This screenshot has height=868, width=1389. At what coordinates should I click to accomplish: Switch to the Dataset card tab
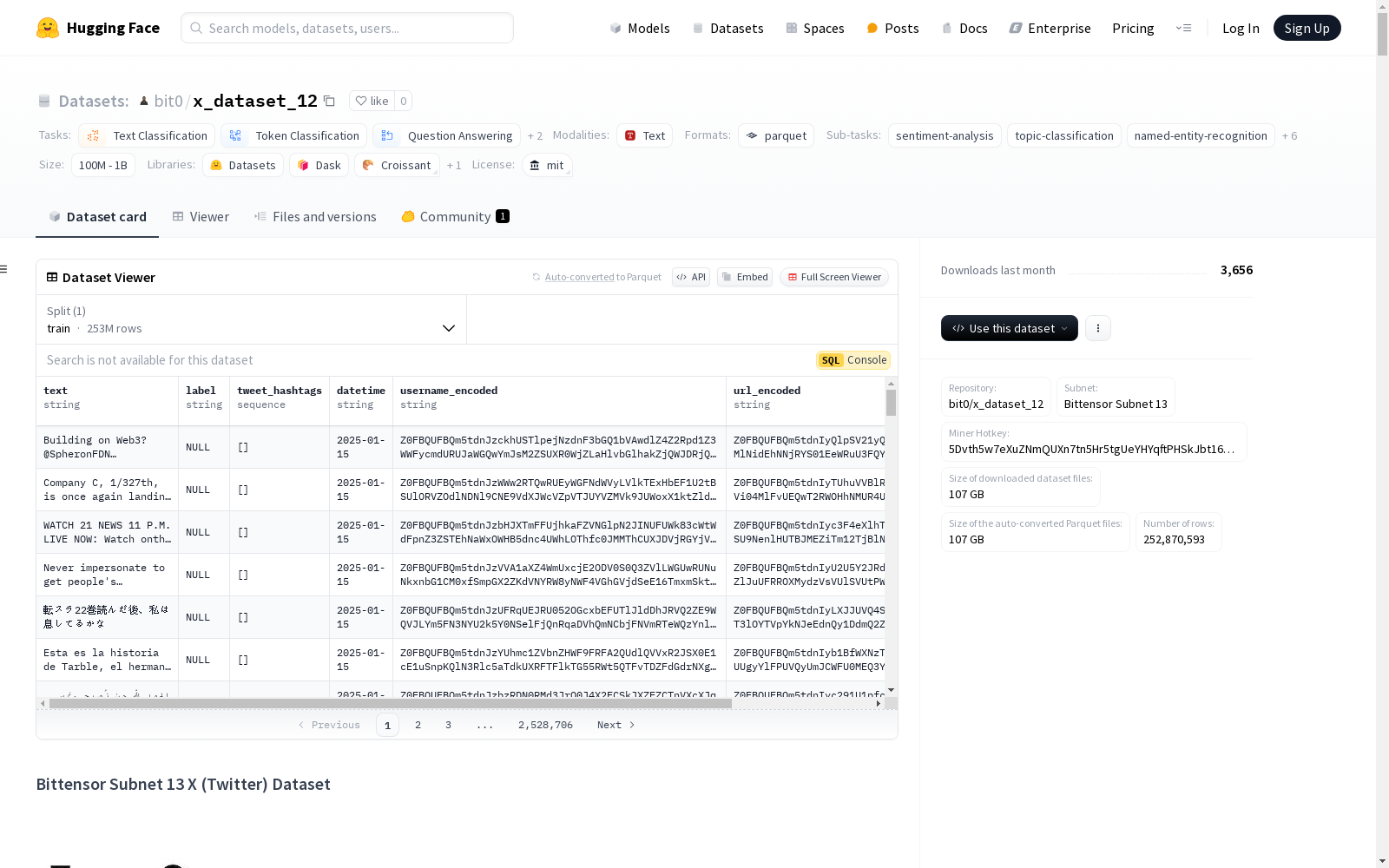pyautogui.click(x=97, y=217)
